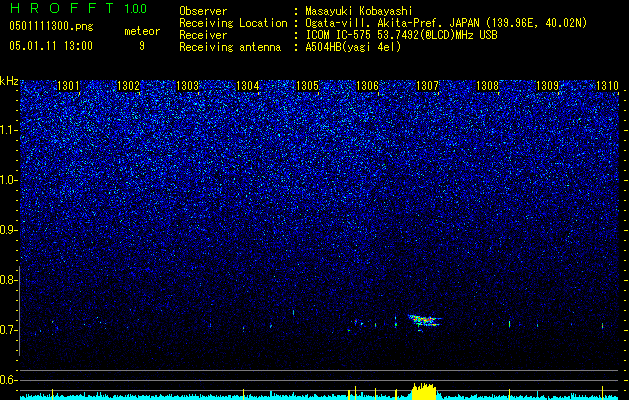The height and width of the screenshot is (400, 629).
Task: Click the bright multicolor meteor echo near 1307
Action: [425, 321]
